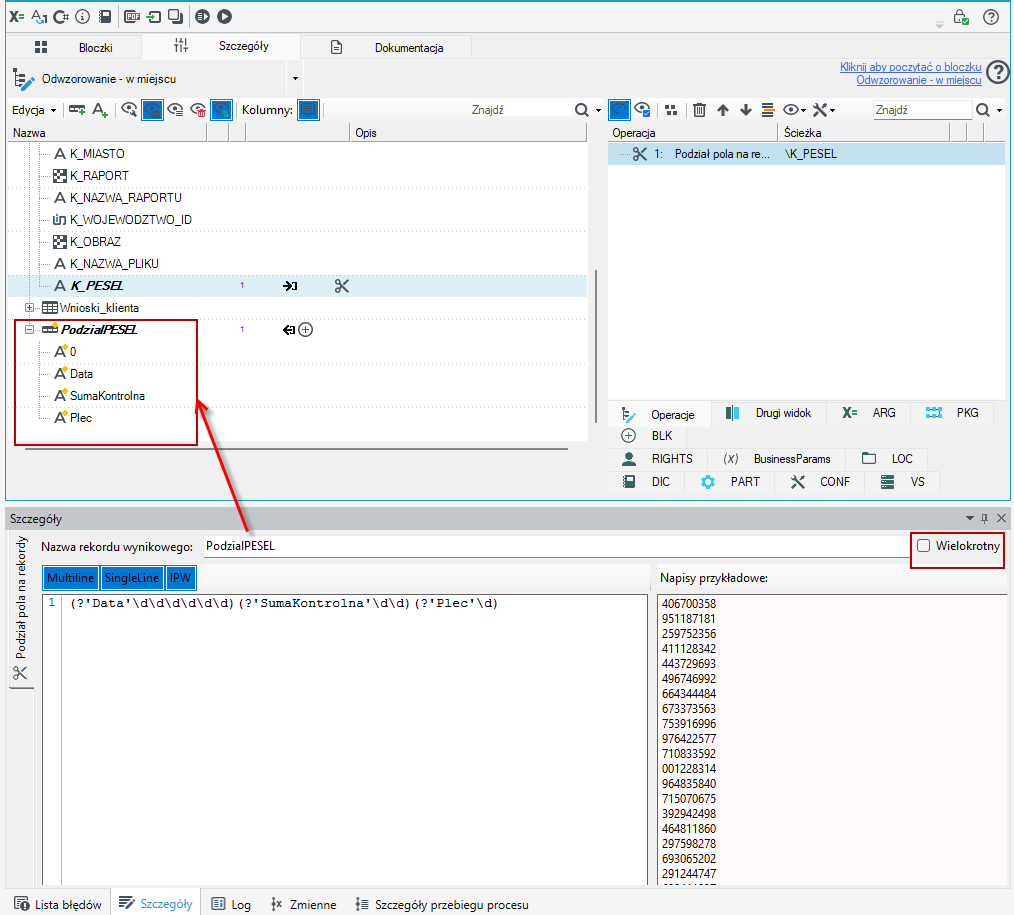Image resolution: width=1014 pixels, height=915 pixels.
Task: Click the Znajdź search field in operations panel
Action: (x=922, y=110)
